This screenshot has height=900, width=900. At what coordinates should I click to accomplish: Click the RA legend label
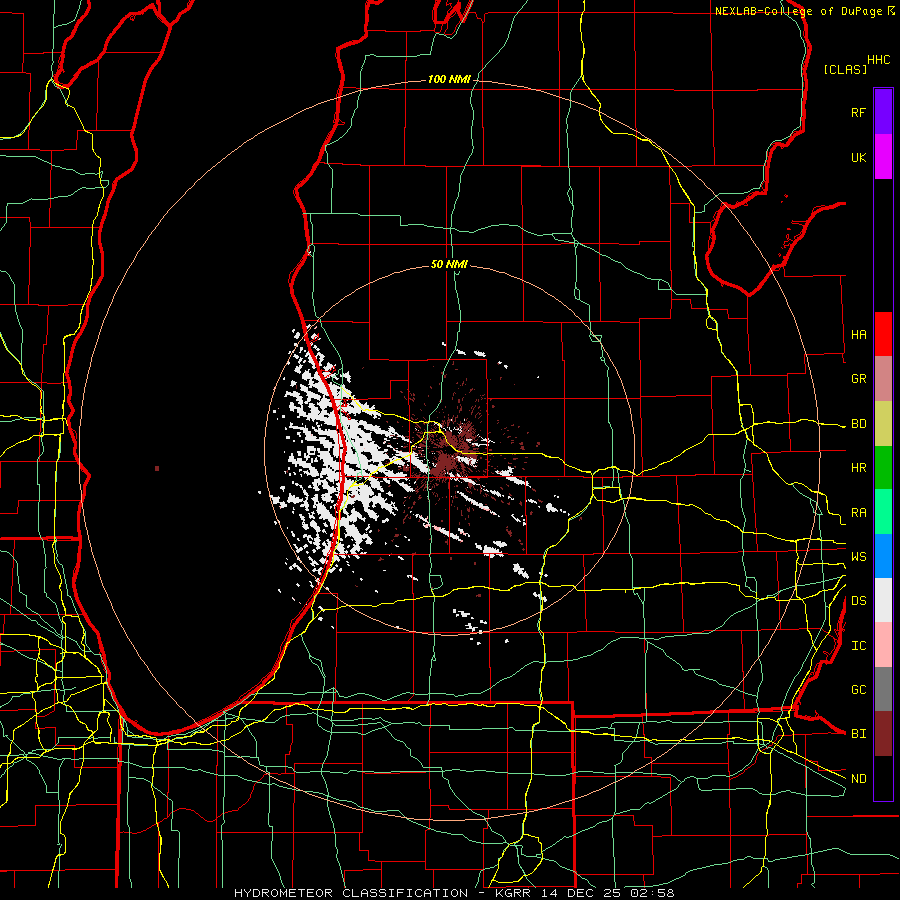coord(858,513)
